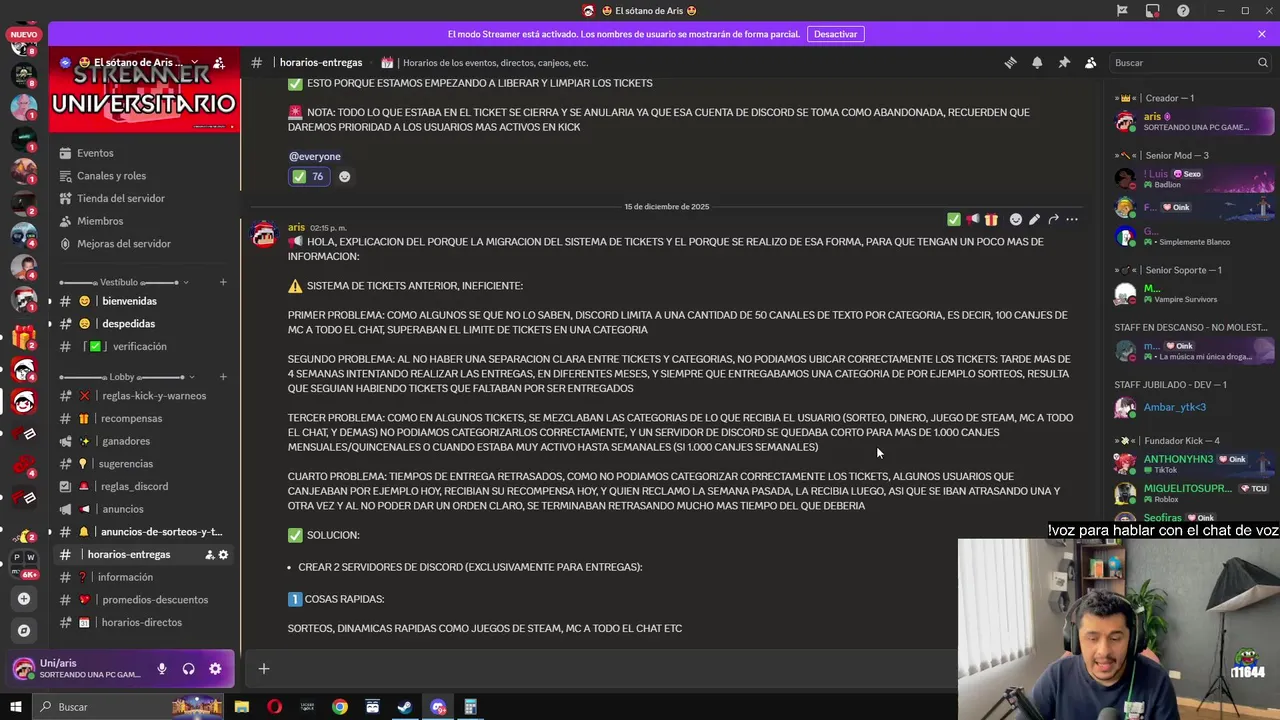This screenshot has height=720, width=1280.
Task: Click the @everyone mention
Action: point(315,156)
